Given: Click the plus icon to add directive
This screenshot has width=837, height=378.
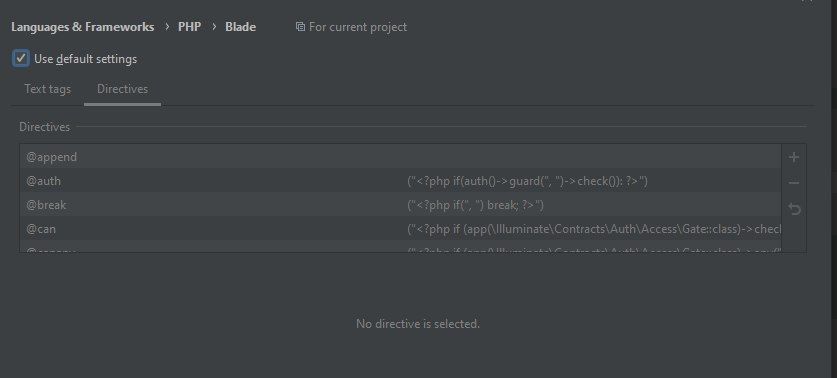Looking at the screenshot, I should (794, 158).
